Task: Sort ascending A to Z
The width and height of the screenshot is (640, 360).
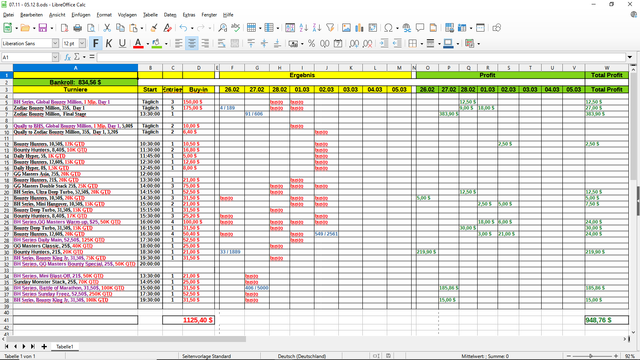Action: click(303, 28)
